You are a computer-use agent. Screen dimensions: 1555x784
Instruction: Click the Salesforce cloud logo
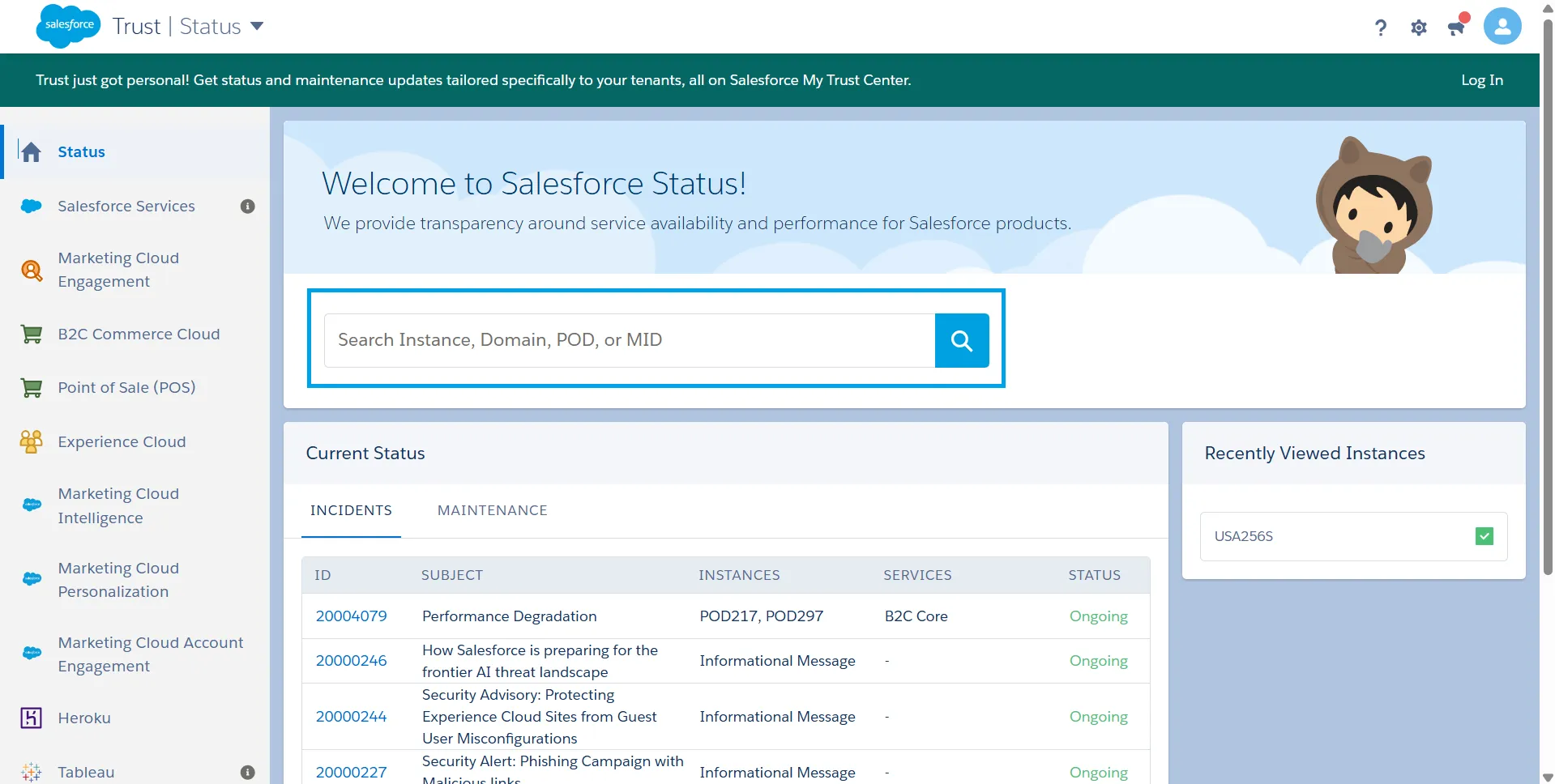click(69, 26)
